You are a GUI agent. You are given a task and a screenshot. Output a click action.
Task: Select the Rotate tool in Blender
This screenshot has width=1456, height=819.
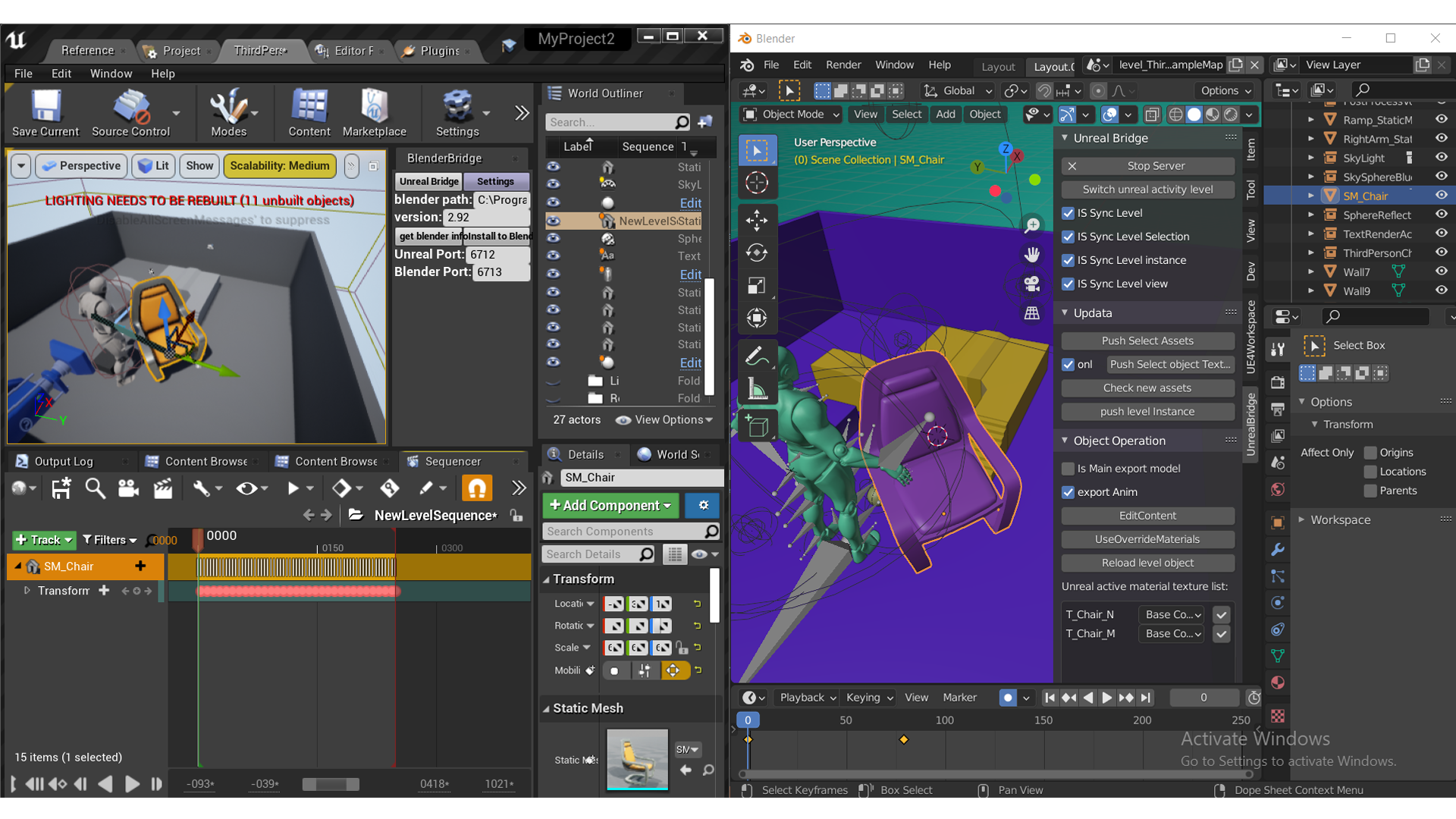tap(756, 253)
